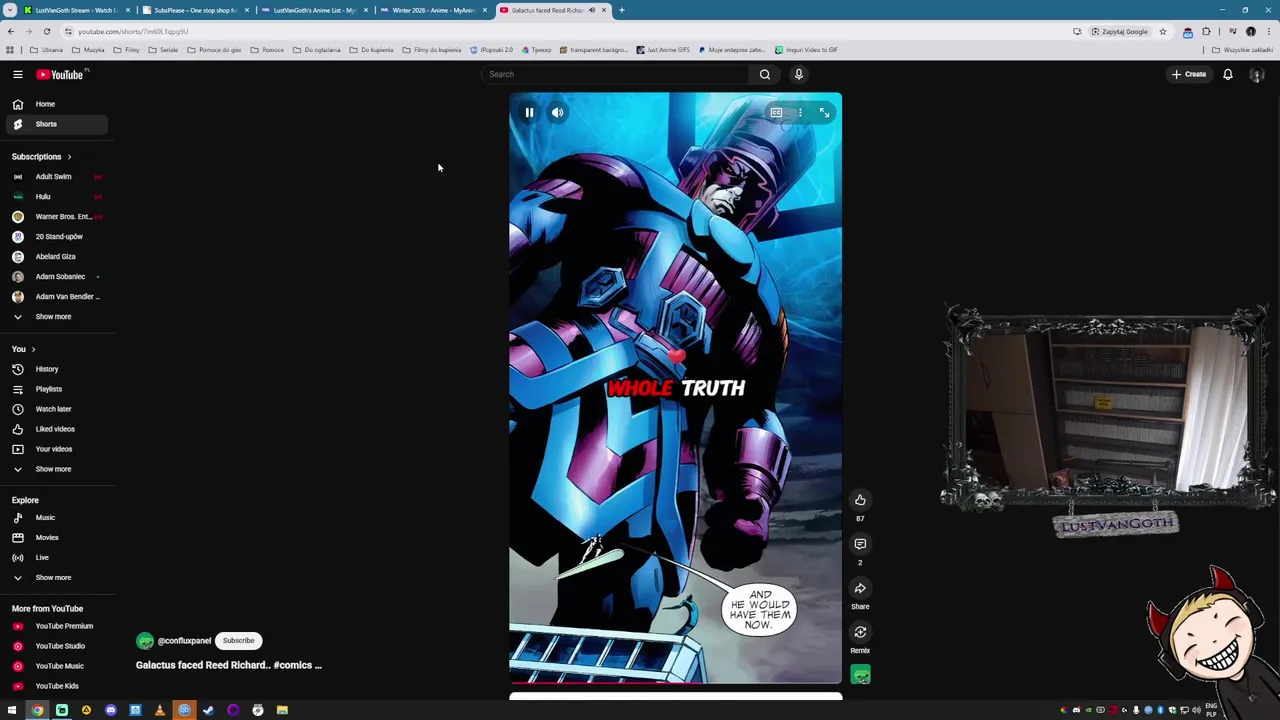Select Shorts in the sidebar
1280x720 pixels.
(x=56, y=124)
